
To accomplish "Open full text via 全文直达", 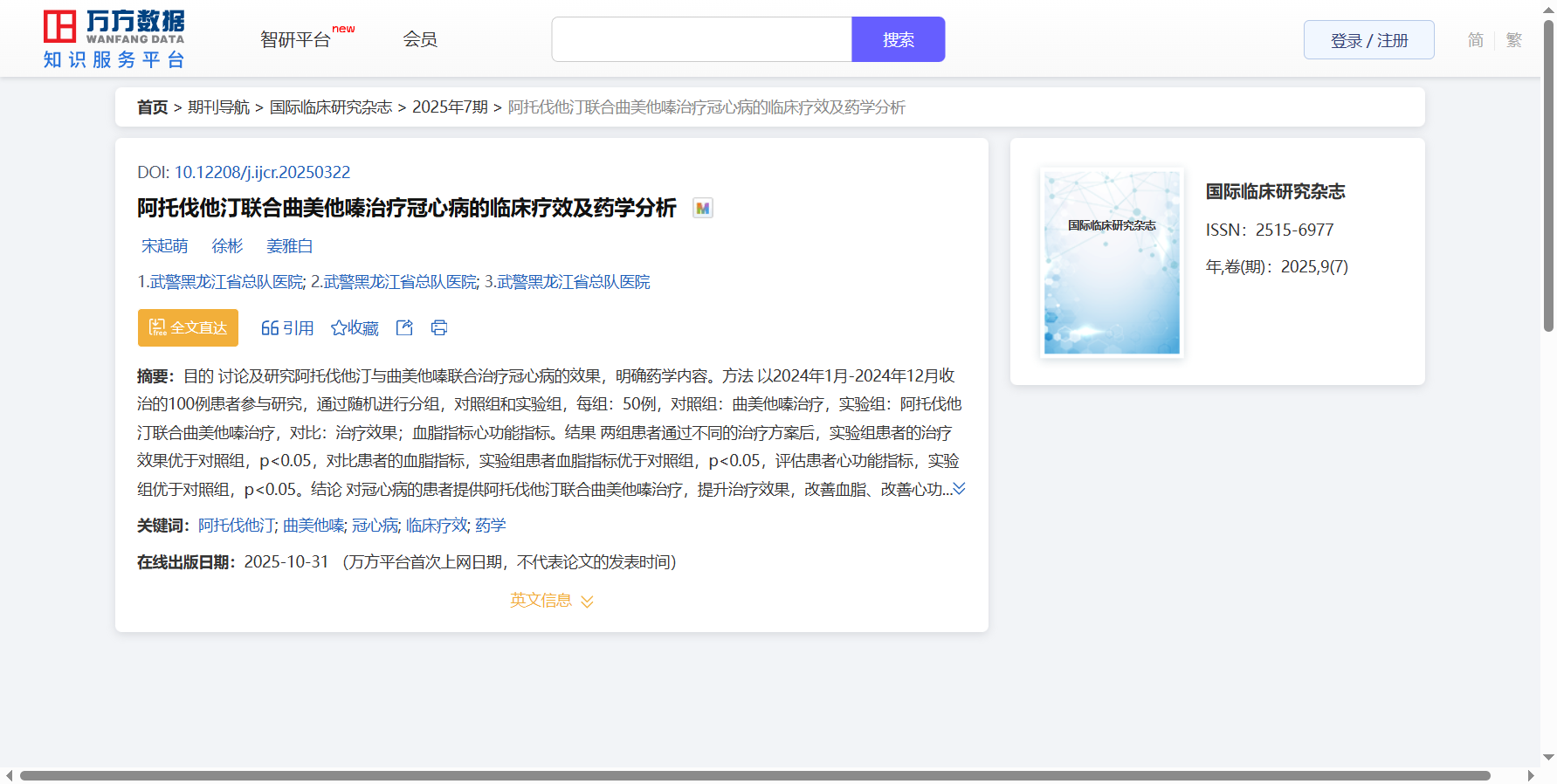I will [188, 327].
